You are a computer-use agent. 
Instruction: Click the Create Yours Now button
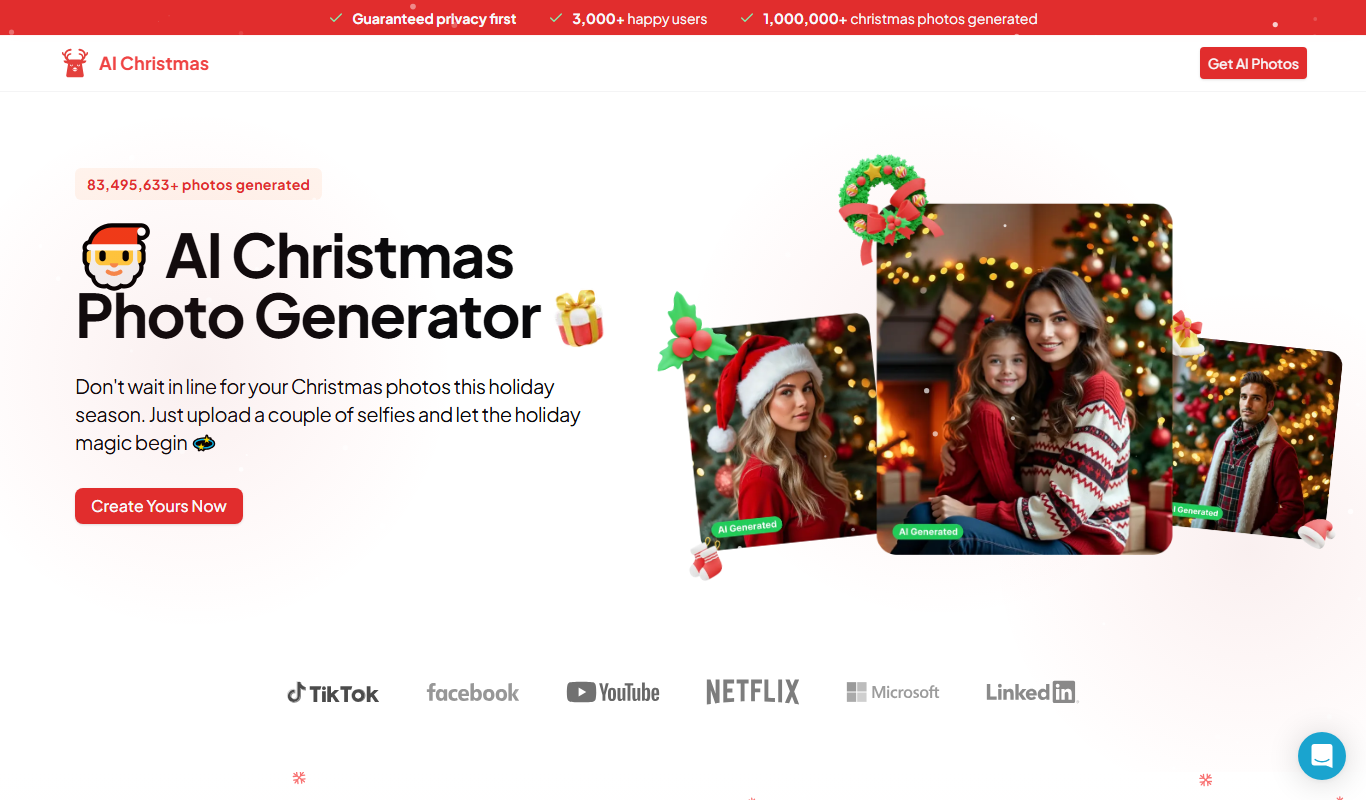pos(159,506)
